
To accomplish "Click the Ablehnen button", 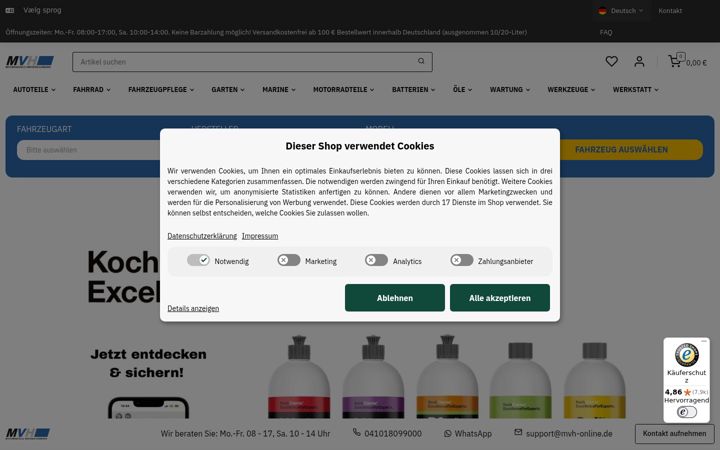I will pyautogui.click(x=395, y=298).
